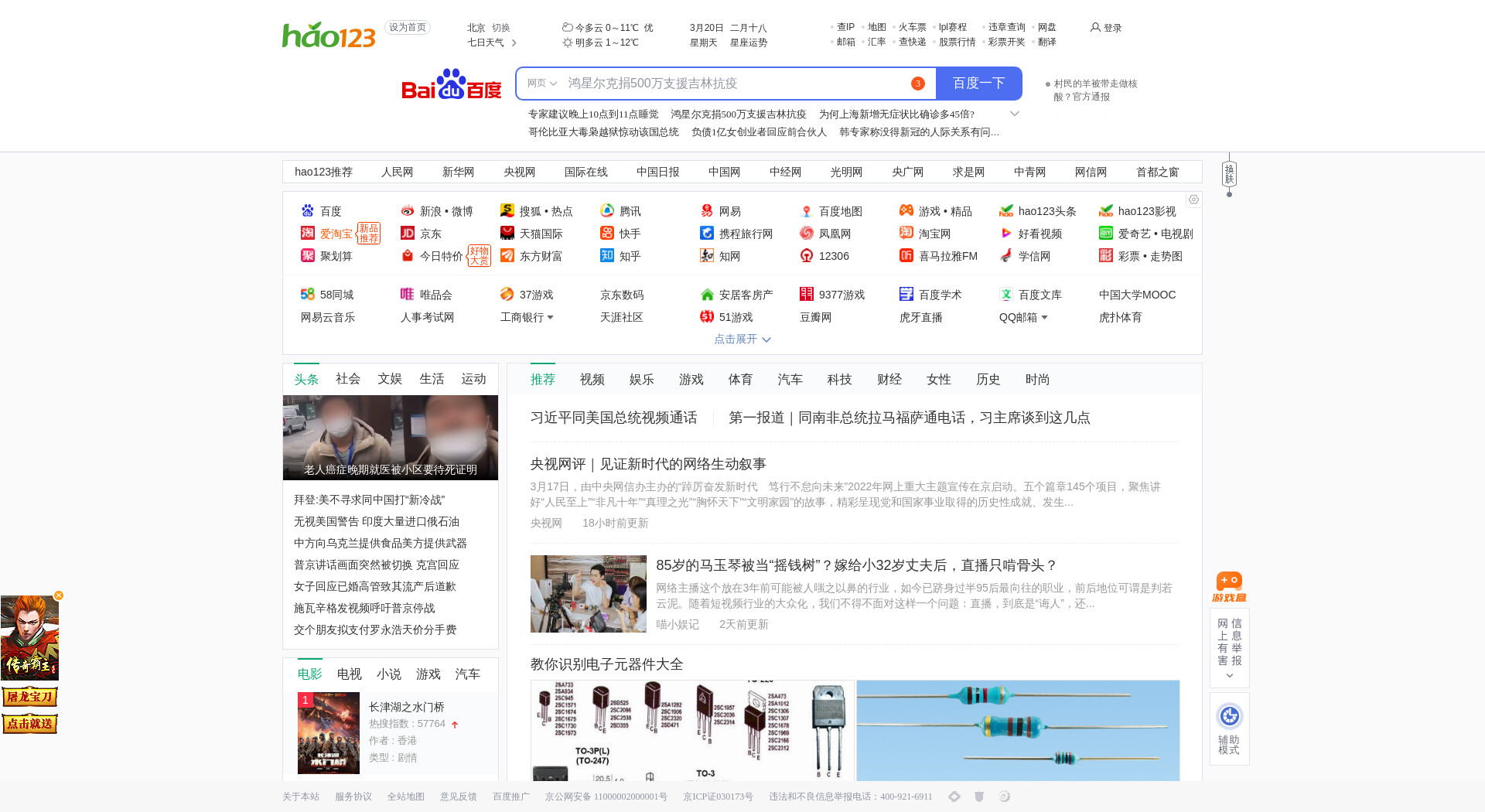The width and height of the screenshot is (1485, 812).
Task: Select the 电视 ranking tab
Action: point(350,674)
